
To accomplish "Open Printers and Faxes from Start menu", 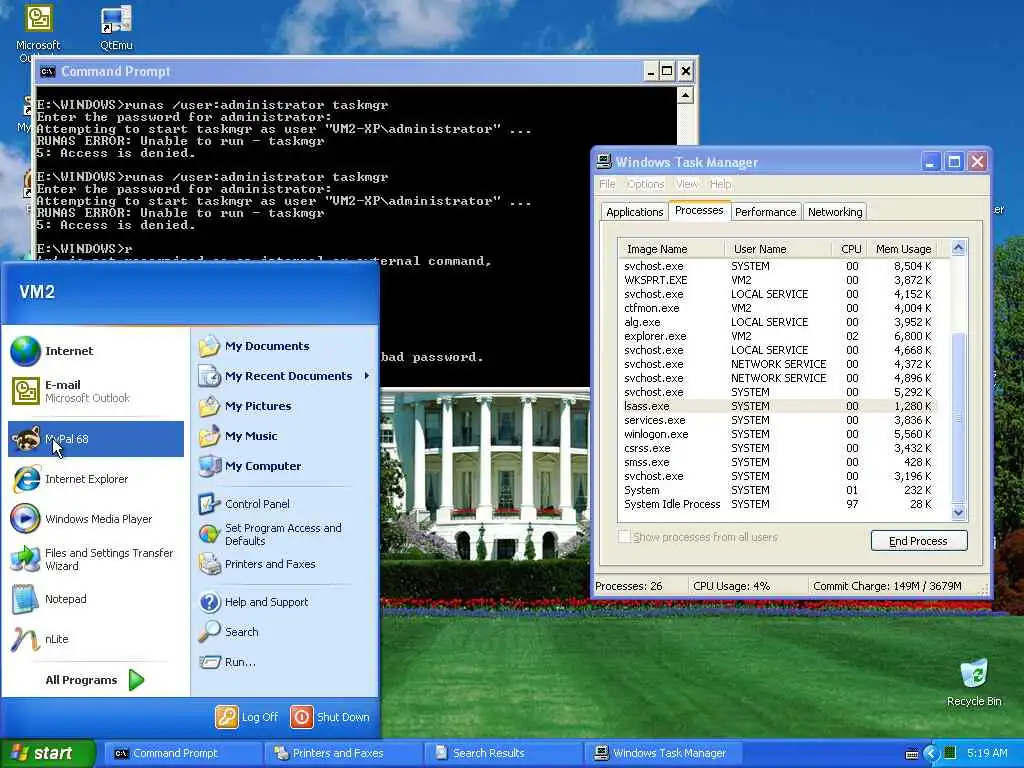I will 285,564.
